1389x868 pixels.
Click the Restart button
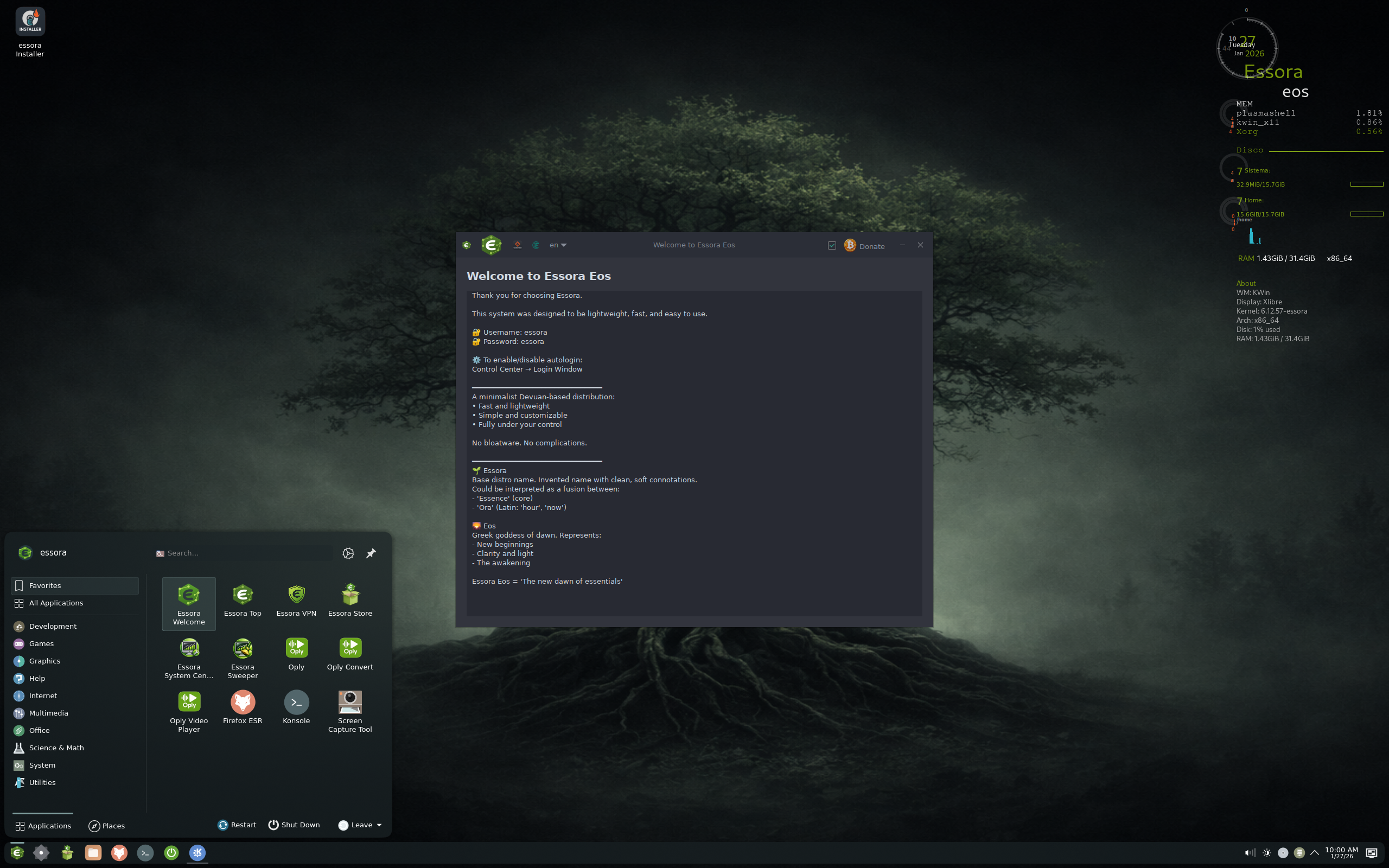(237, 825)
